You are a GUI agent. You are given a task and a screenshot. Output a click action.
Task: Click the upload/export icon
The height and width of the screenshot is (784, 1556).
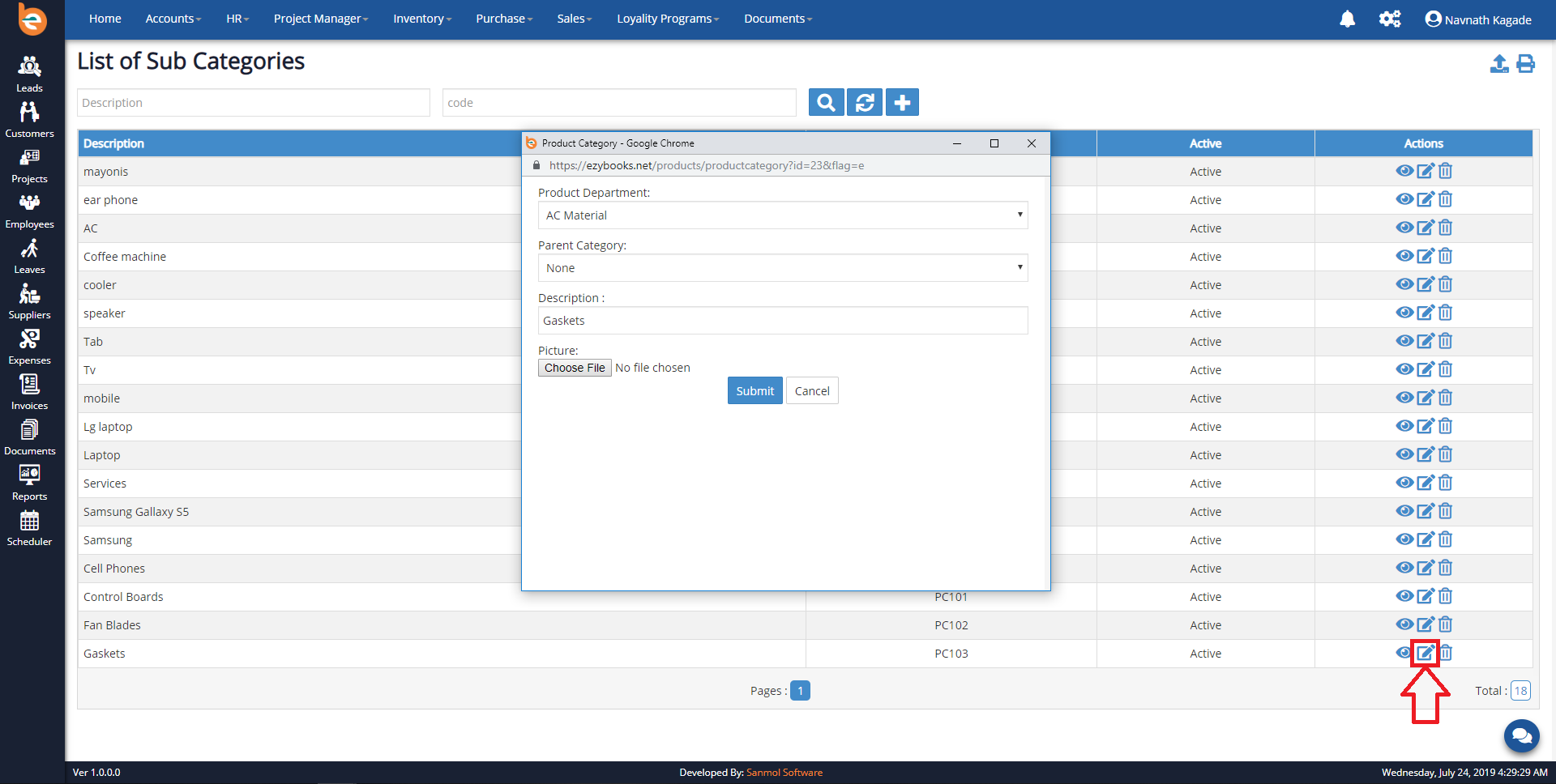point(1499,63)
